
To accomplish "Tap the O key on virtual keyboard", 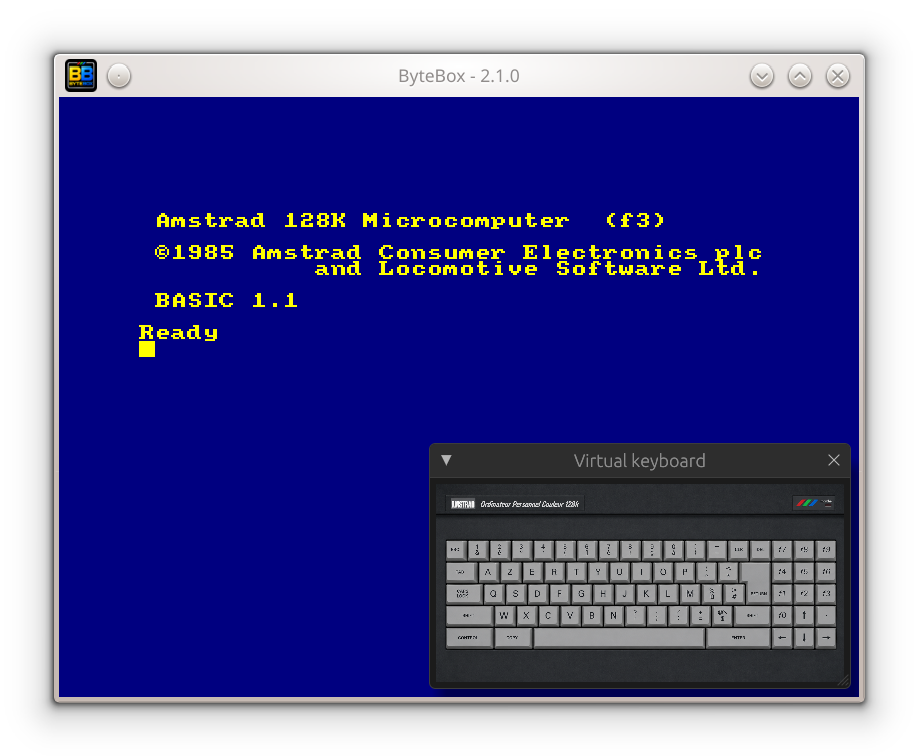I will point(663,572).
